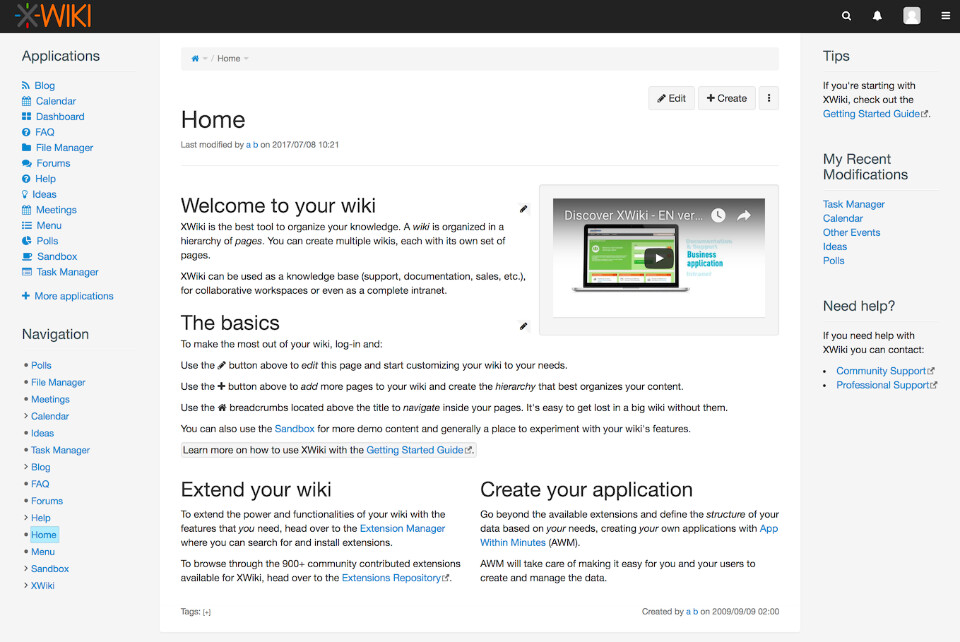Viewport: 960px width, 642px height.
Task: Expand the Sandbox node in Navigation
Action: point(25,569)
